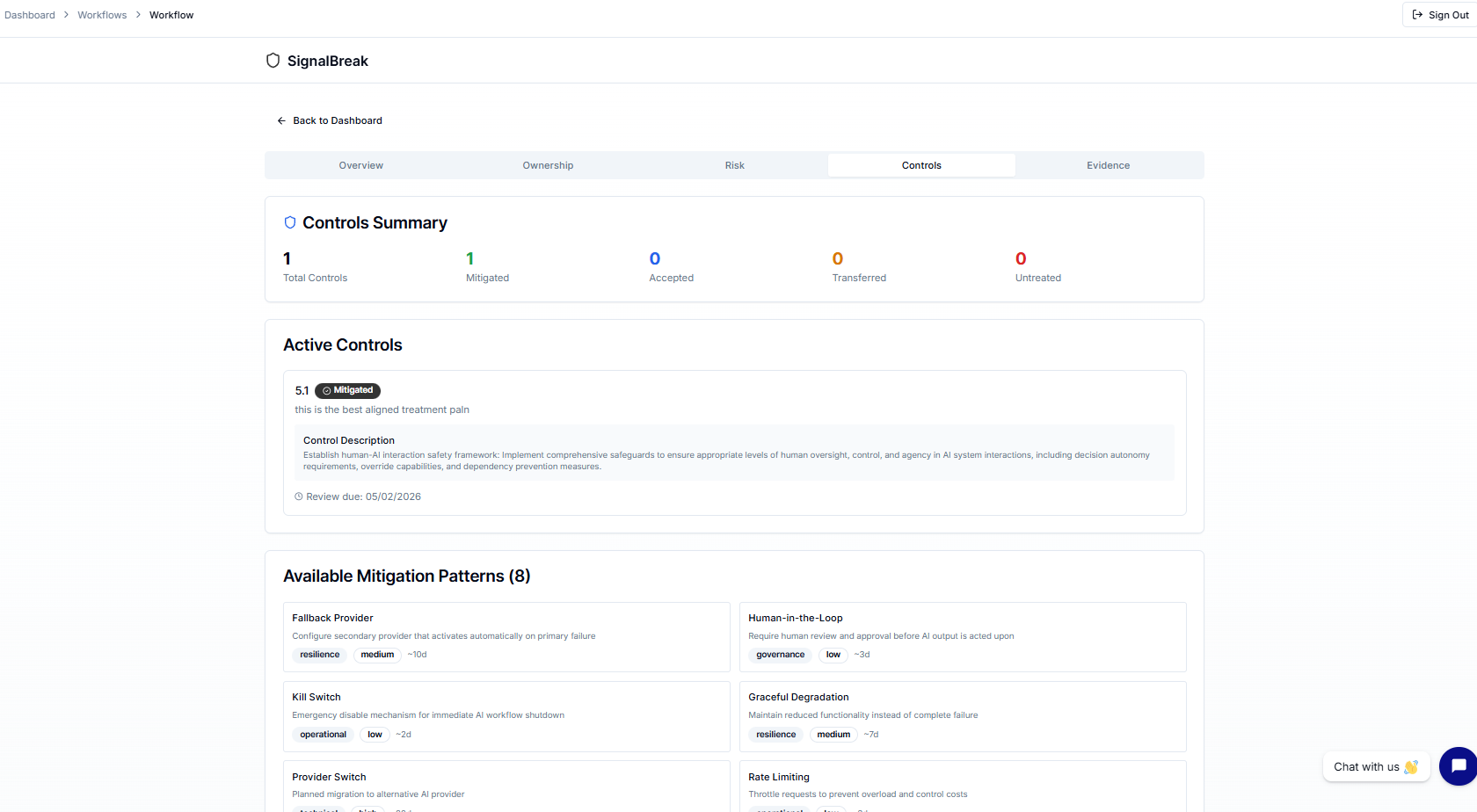This screenshot has width=1477, height=812.
Task: Click the waving hand emoji in chat widget
Action: click(1412, 766)
